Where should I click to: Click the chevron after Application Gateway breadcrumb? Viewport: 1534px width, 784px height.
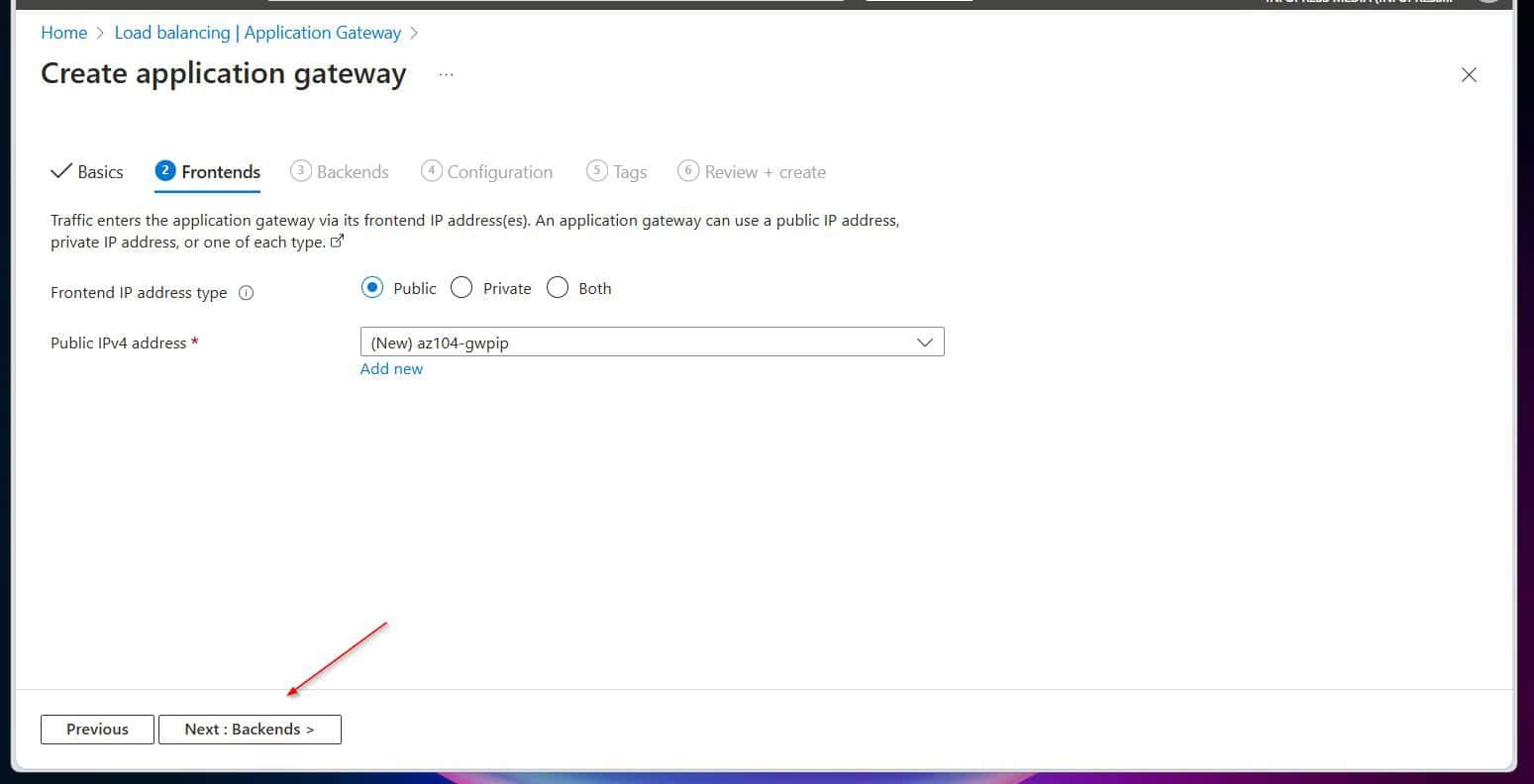click(414, 33)
